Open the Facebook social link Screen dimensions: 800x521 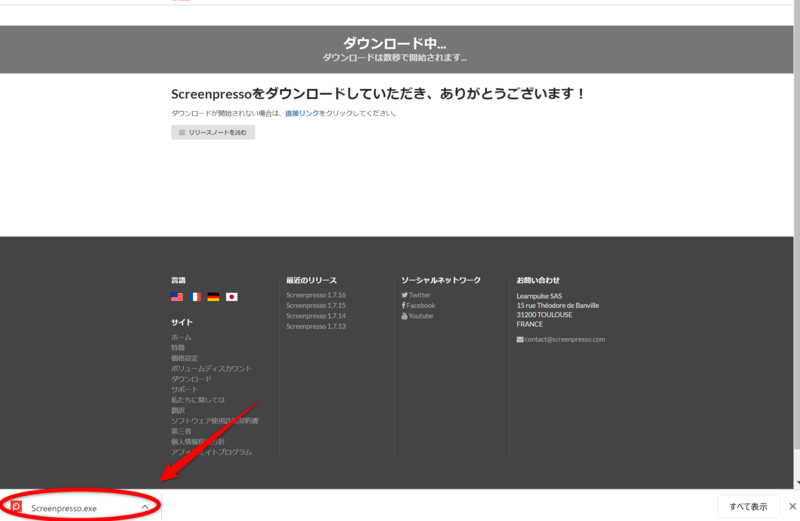pos(418,305)
